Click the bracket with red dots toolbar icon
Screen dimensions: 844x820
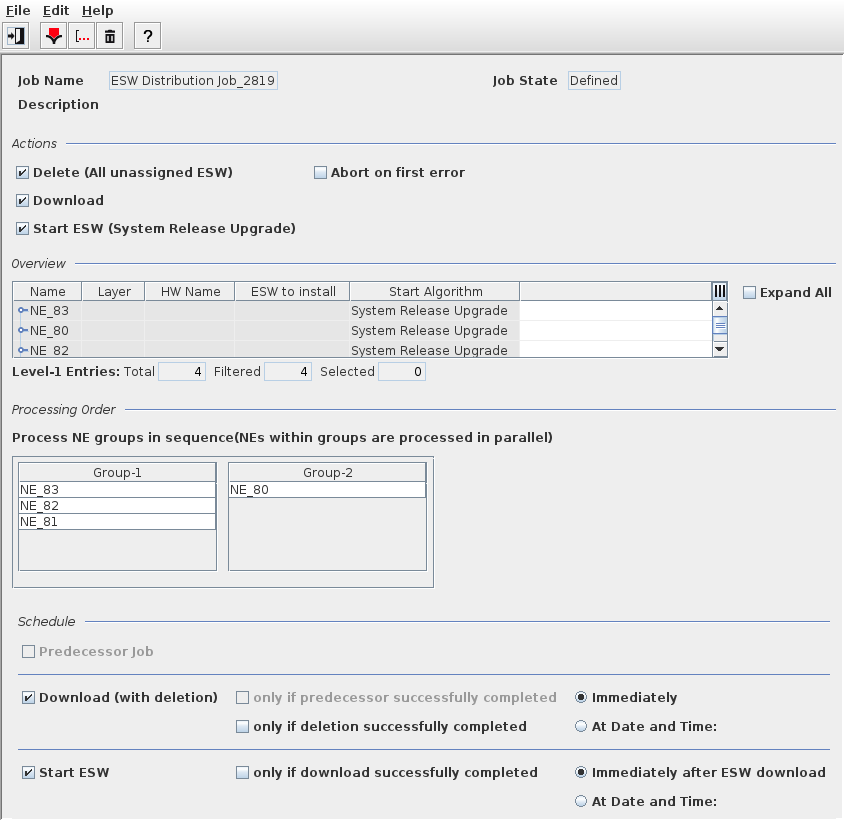click(82, 37)
